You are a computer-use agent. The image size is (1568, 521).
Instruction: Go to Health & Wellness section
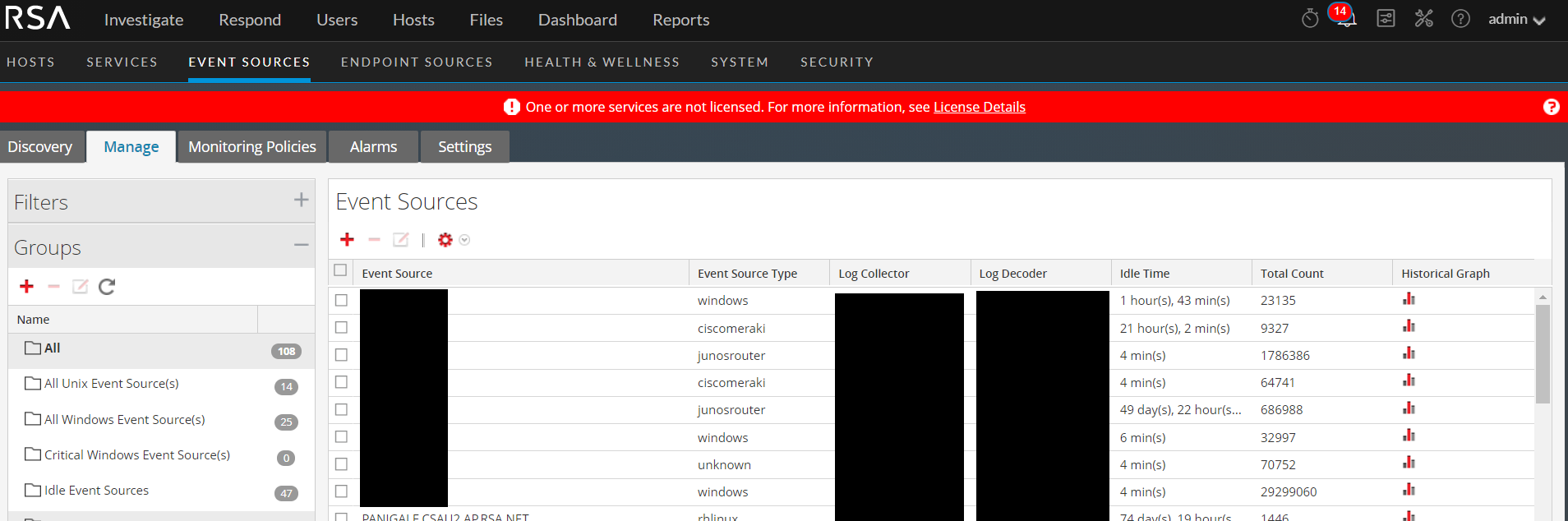(602, 62)
